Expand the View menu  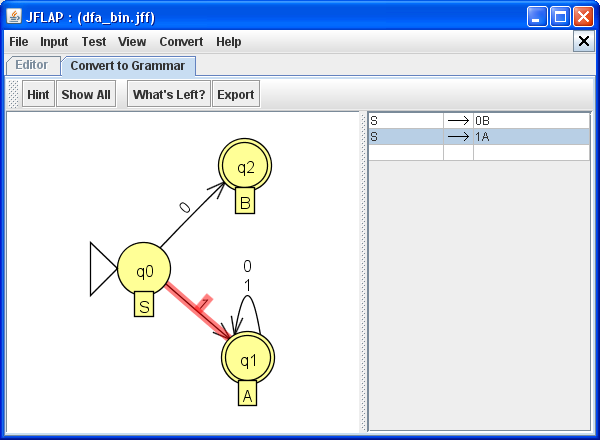pyautogui.click(x=132, y=42)
